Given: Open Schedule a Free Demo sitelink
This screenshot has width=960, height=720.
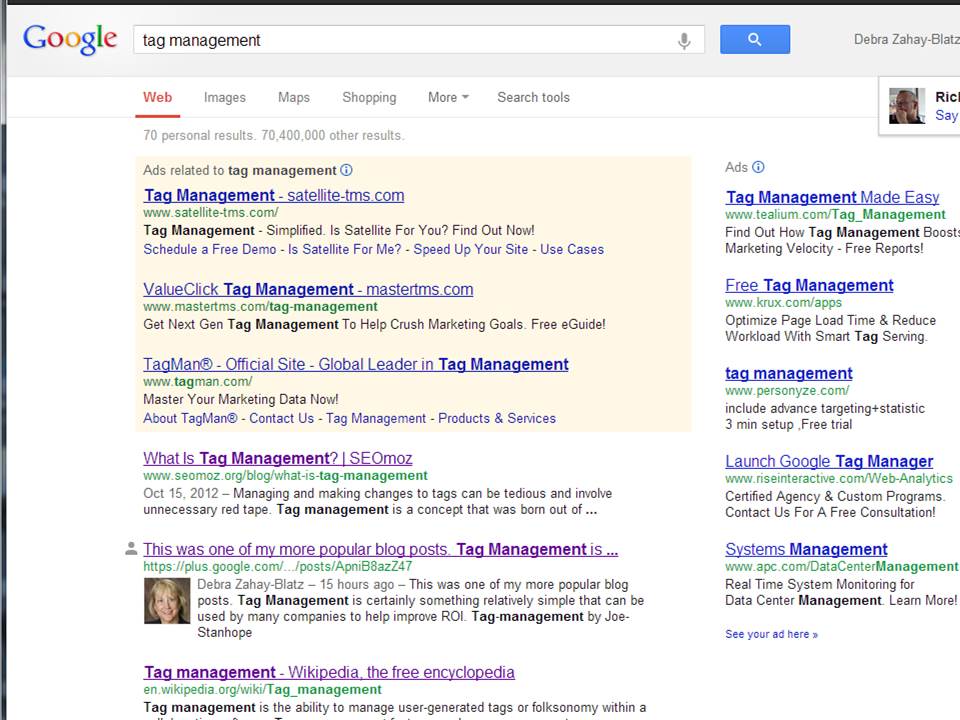Looking at the screenshot, I should (210, 249).
